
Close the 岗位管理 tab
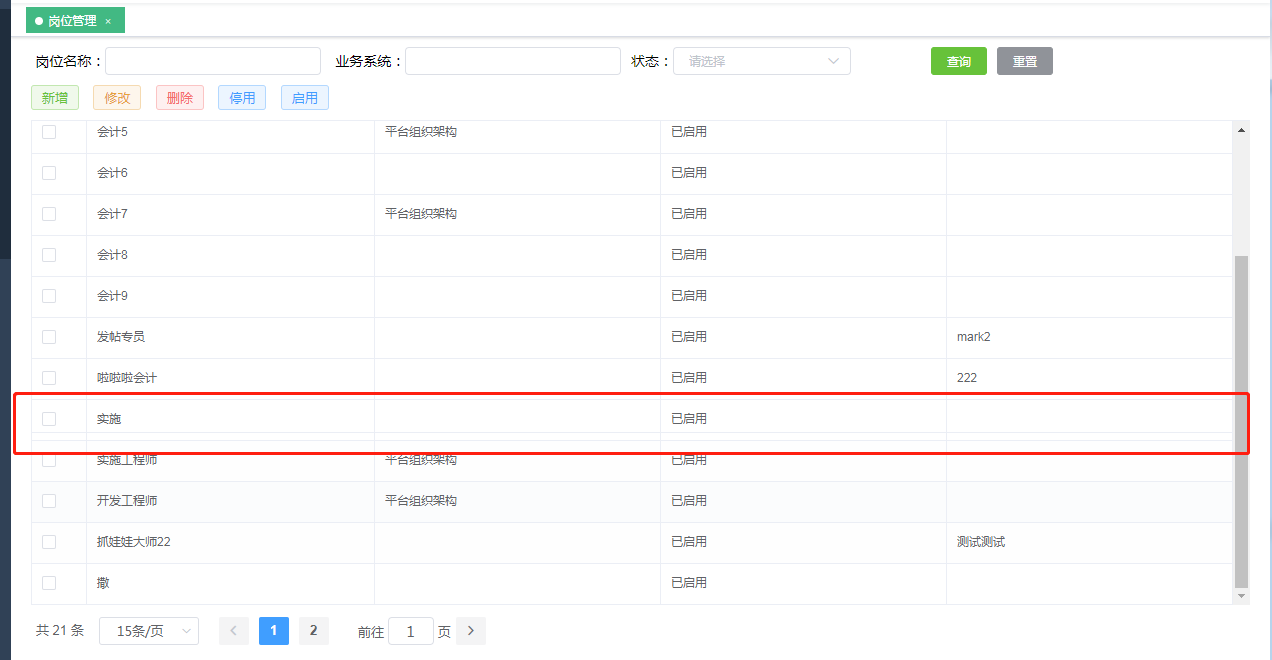(108, 19)
